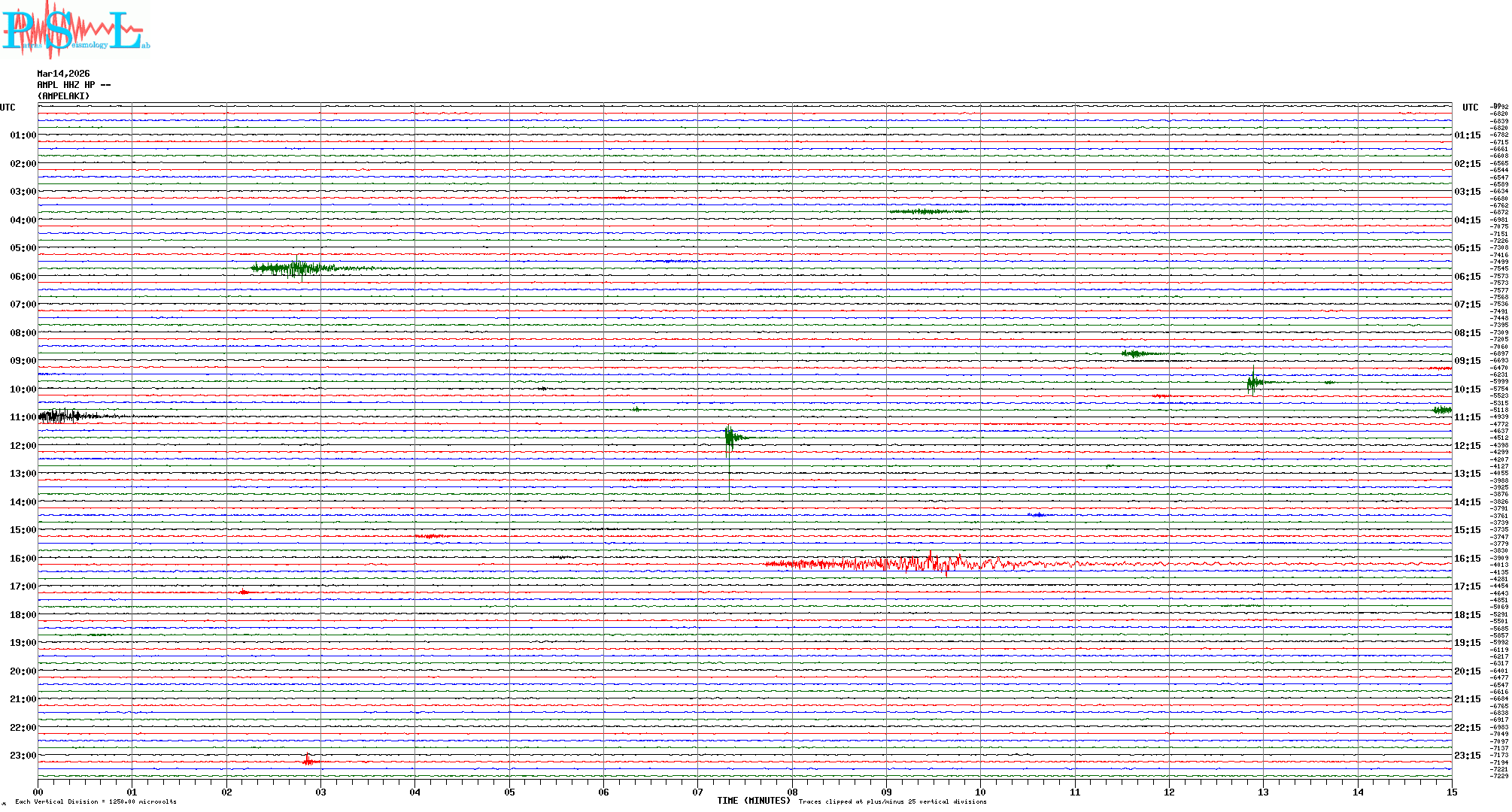1512x812 pixels.
Task: Click the right 23:15 time label
Action: click(1467, 756)
